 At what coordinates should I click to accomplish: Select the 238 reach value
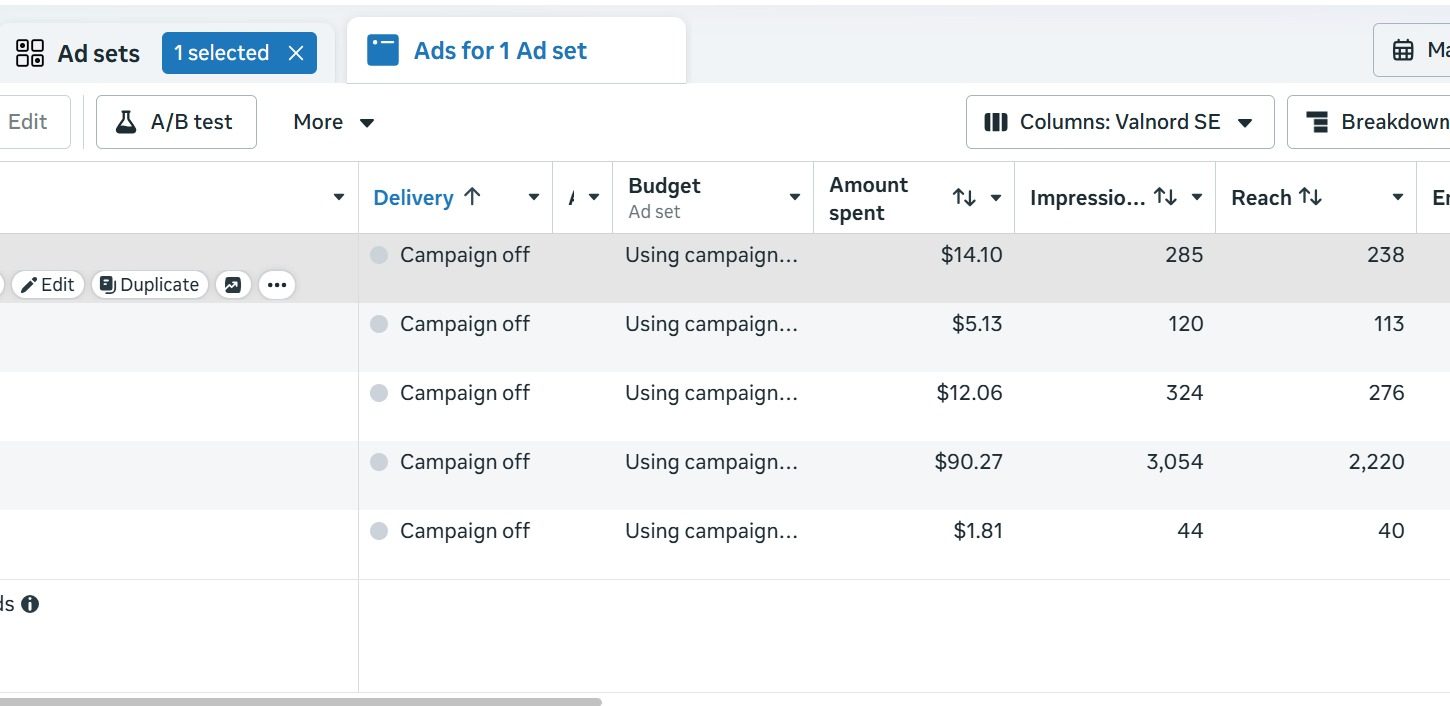pyautogui.click(x=1386, y=255)
